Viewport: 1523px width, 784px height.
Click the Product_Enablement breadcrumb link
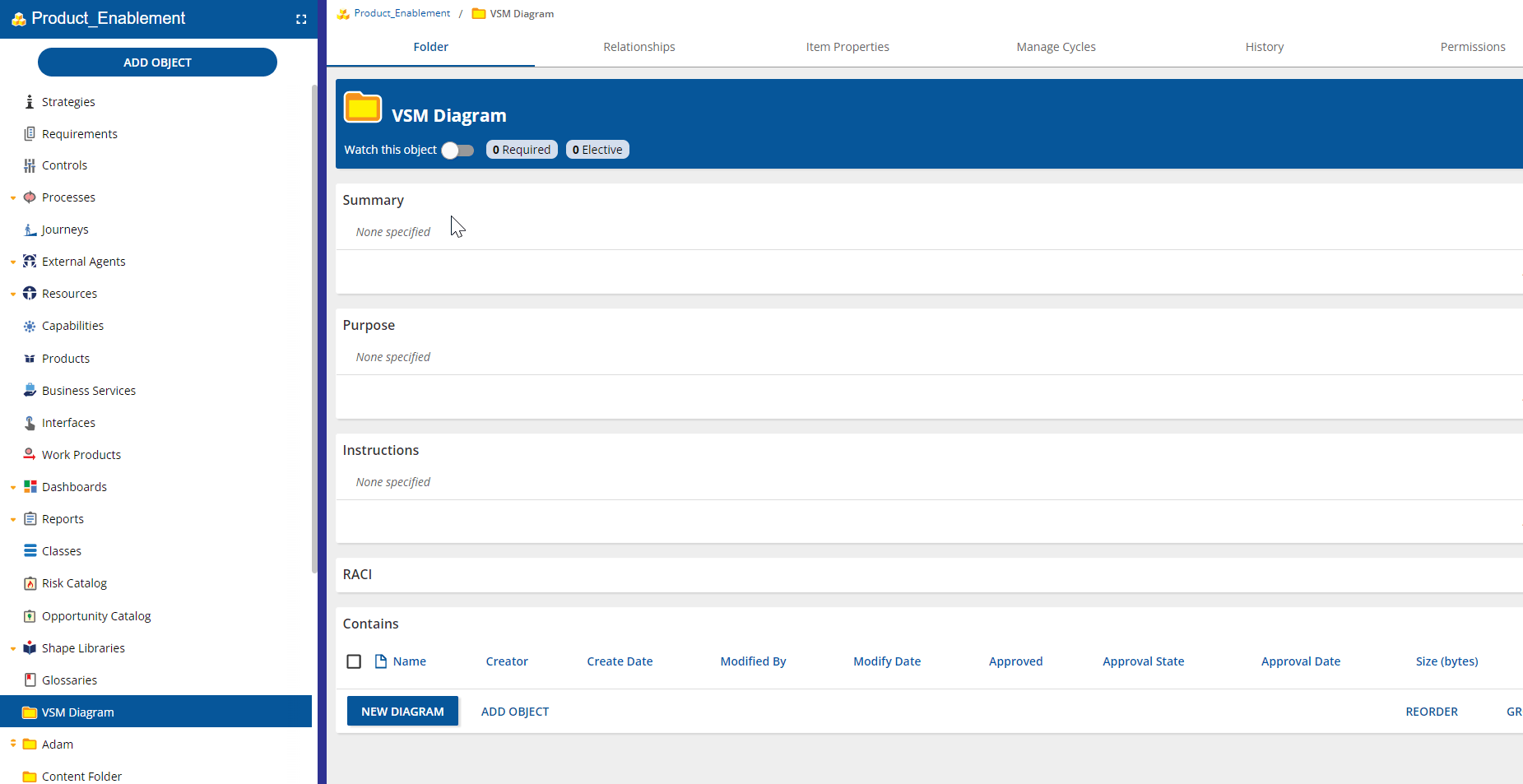[x=401, y=13]
